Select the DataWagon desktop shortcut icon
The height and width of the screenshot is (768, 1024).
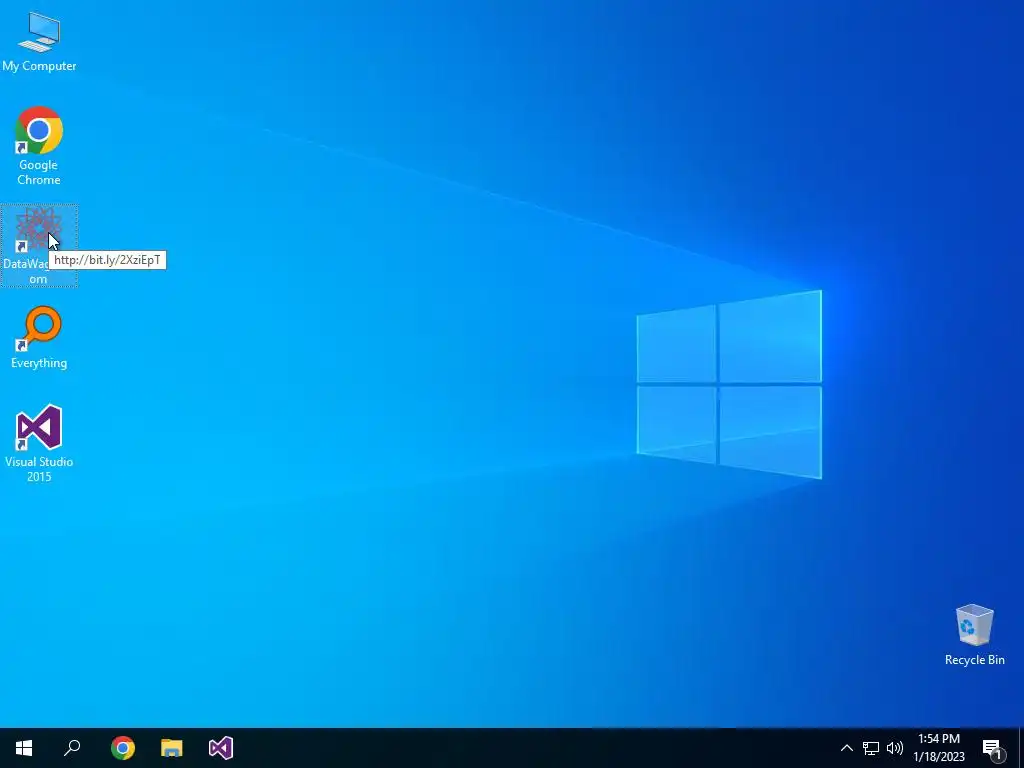39,245
